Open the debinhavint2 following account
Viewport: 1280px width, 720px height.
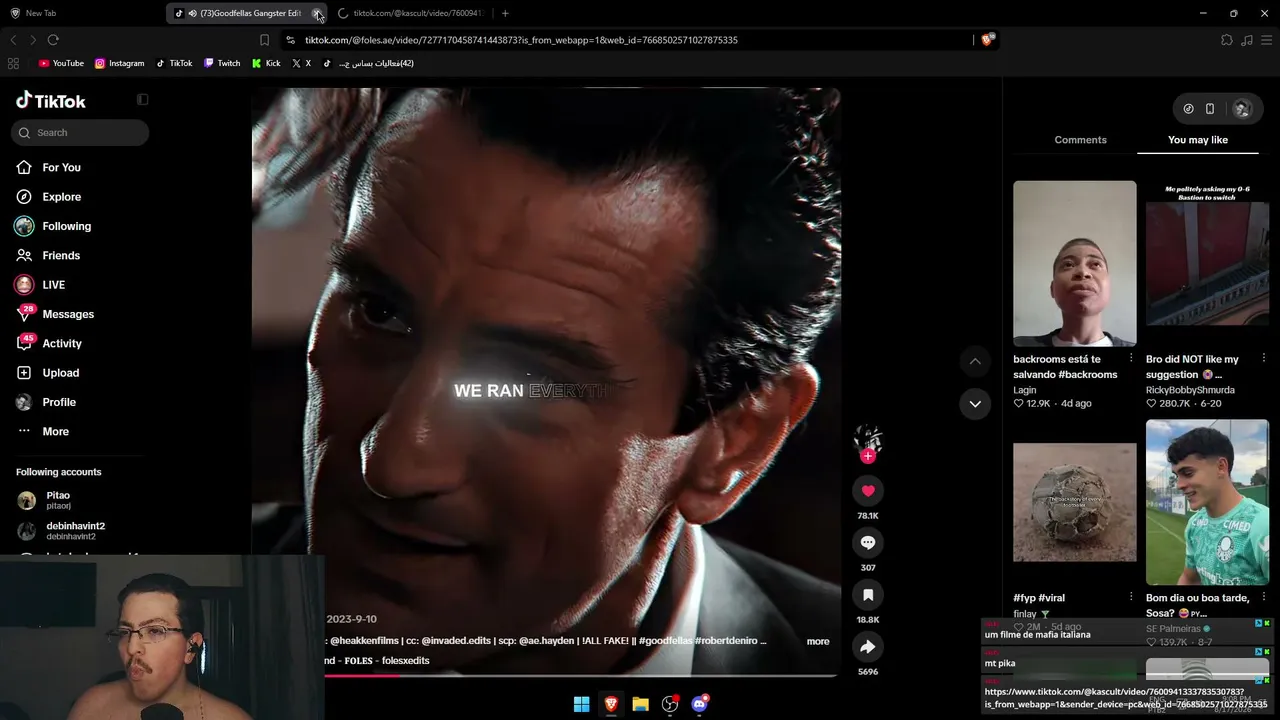(x=75, y=531)
